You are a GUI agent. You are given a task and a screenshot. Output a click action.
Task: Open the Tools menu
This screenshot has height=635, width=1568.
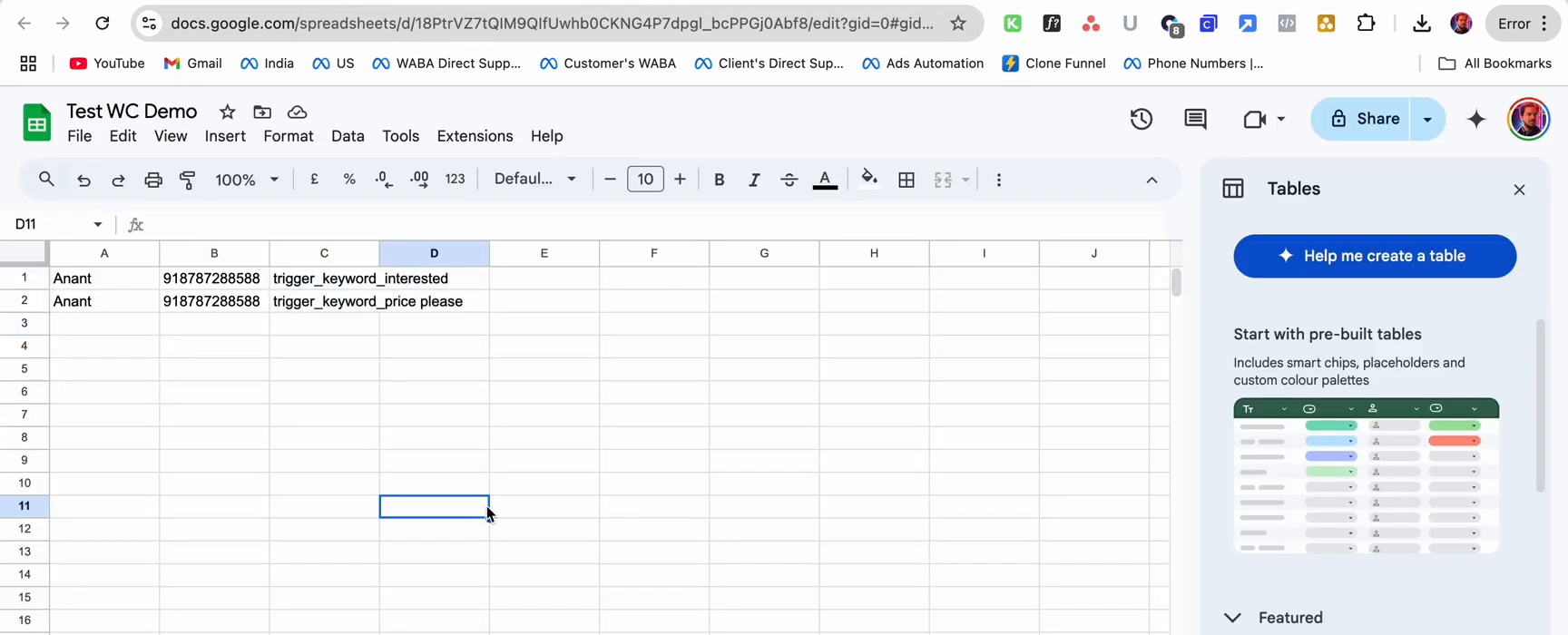click(x=400, y=136)
